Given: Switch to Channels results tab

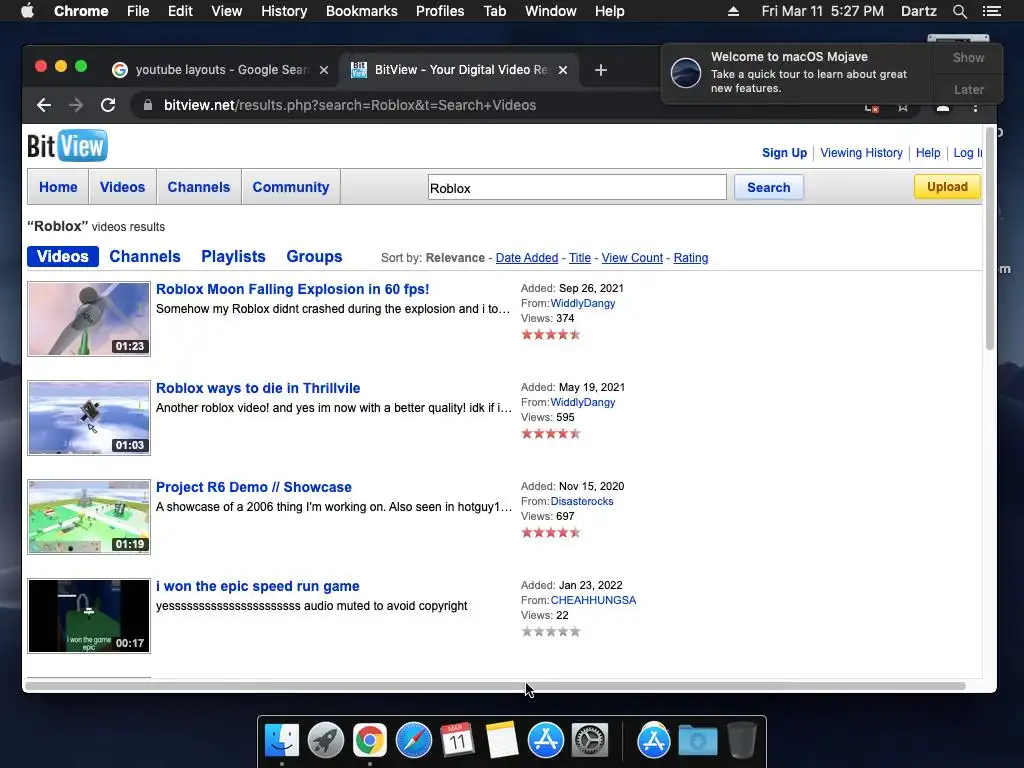Looking at the screenshot, I should coord(145,257).
